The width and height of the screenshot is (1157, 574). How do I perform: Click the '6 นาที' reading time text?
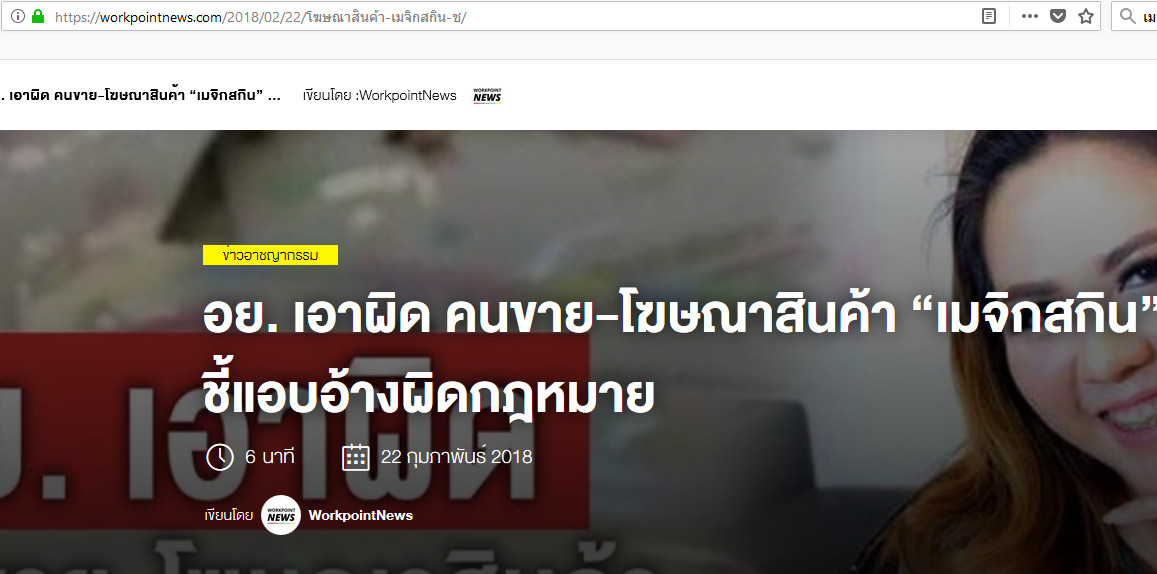[269, 457]
